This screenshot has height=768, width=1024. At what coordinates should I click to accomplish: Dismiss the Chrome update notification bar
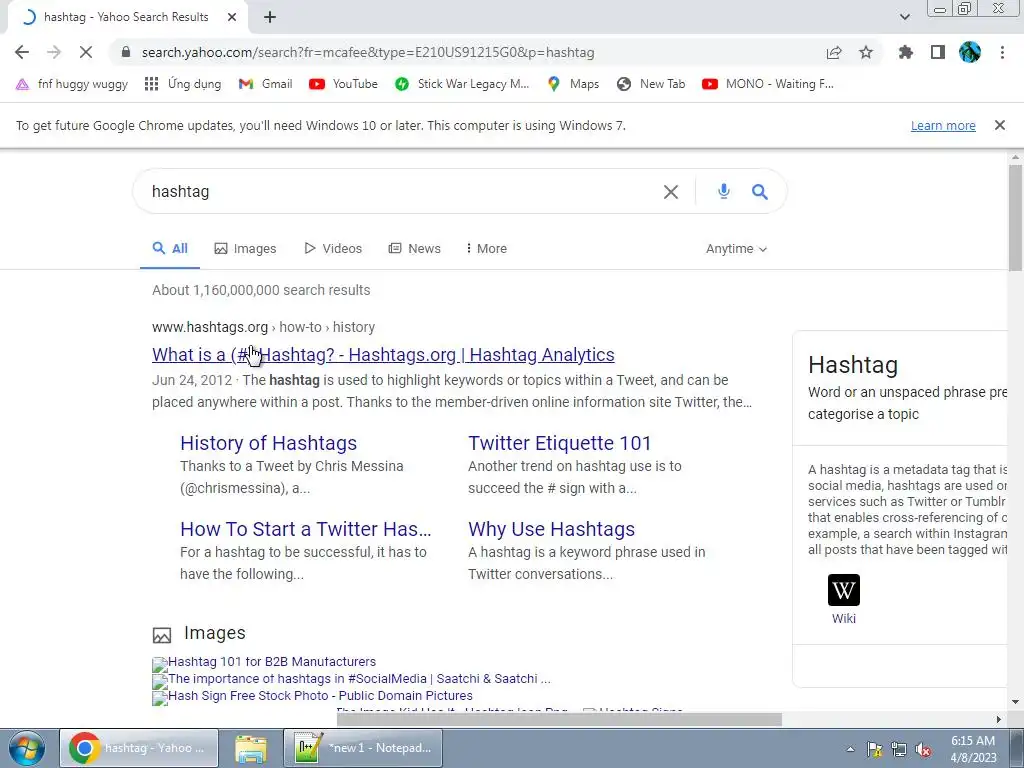tap(1000, 125)
